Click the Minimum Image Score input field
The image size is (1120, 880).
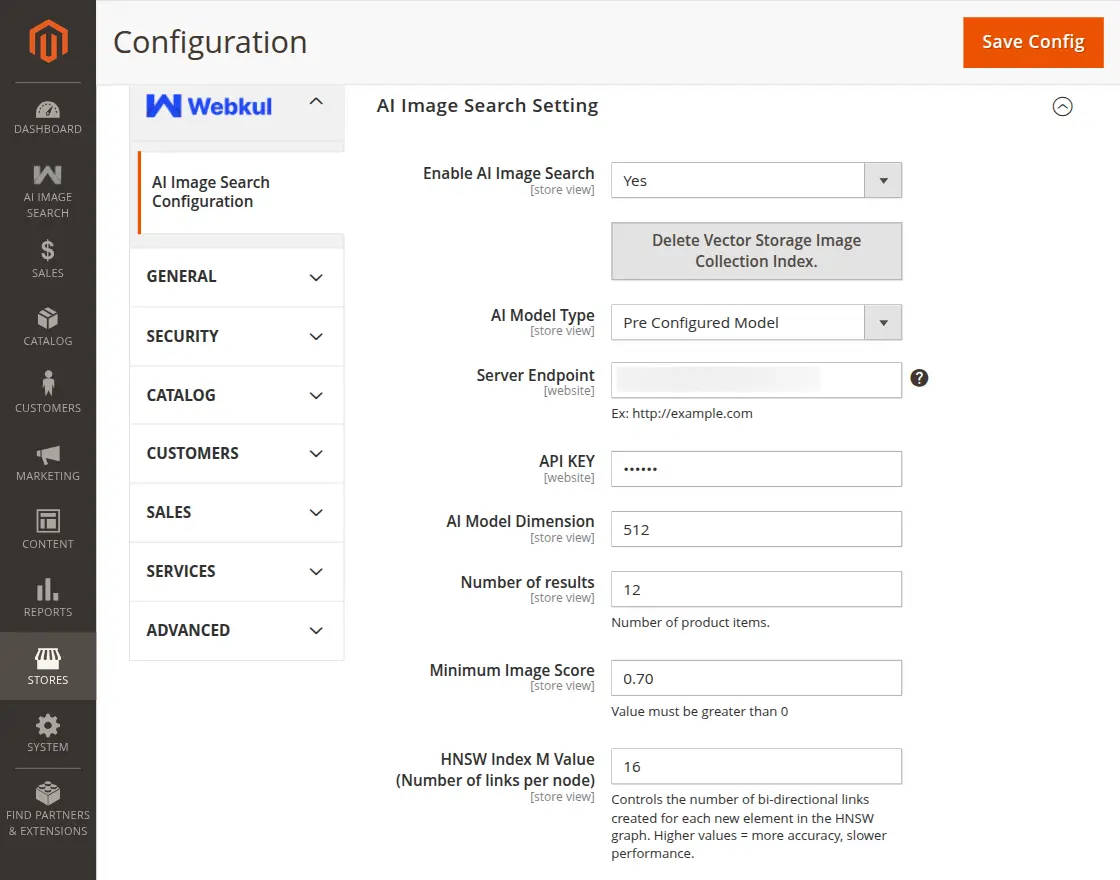pos(756,677)
